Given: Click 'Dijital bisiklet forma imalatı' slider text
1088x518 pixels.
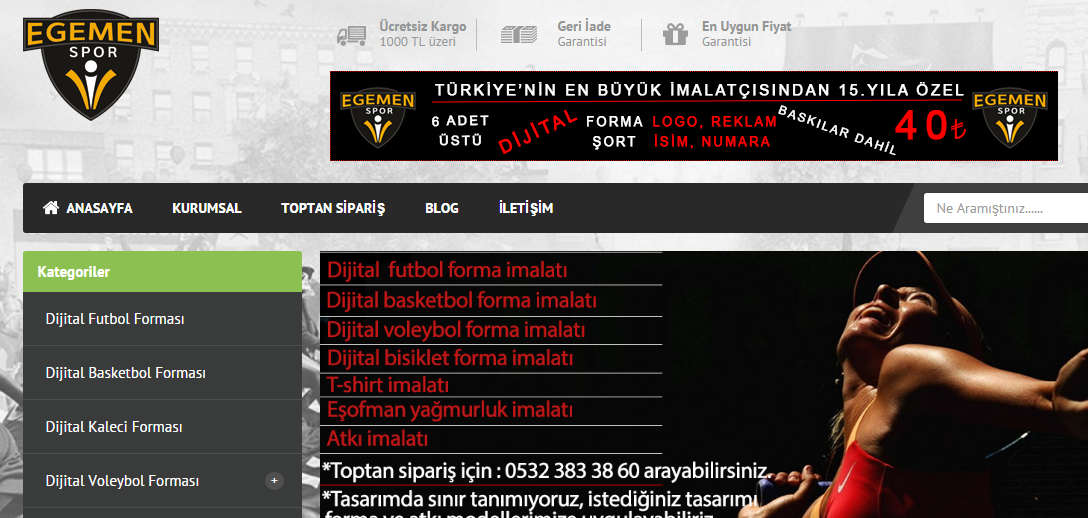Looking at the screenshot, I should tap(450, 359).
